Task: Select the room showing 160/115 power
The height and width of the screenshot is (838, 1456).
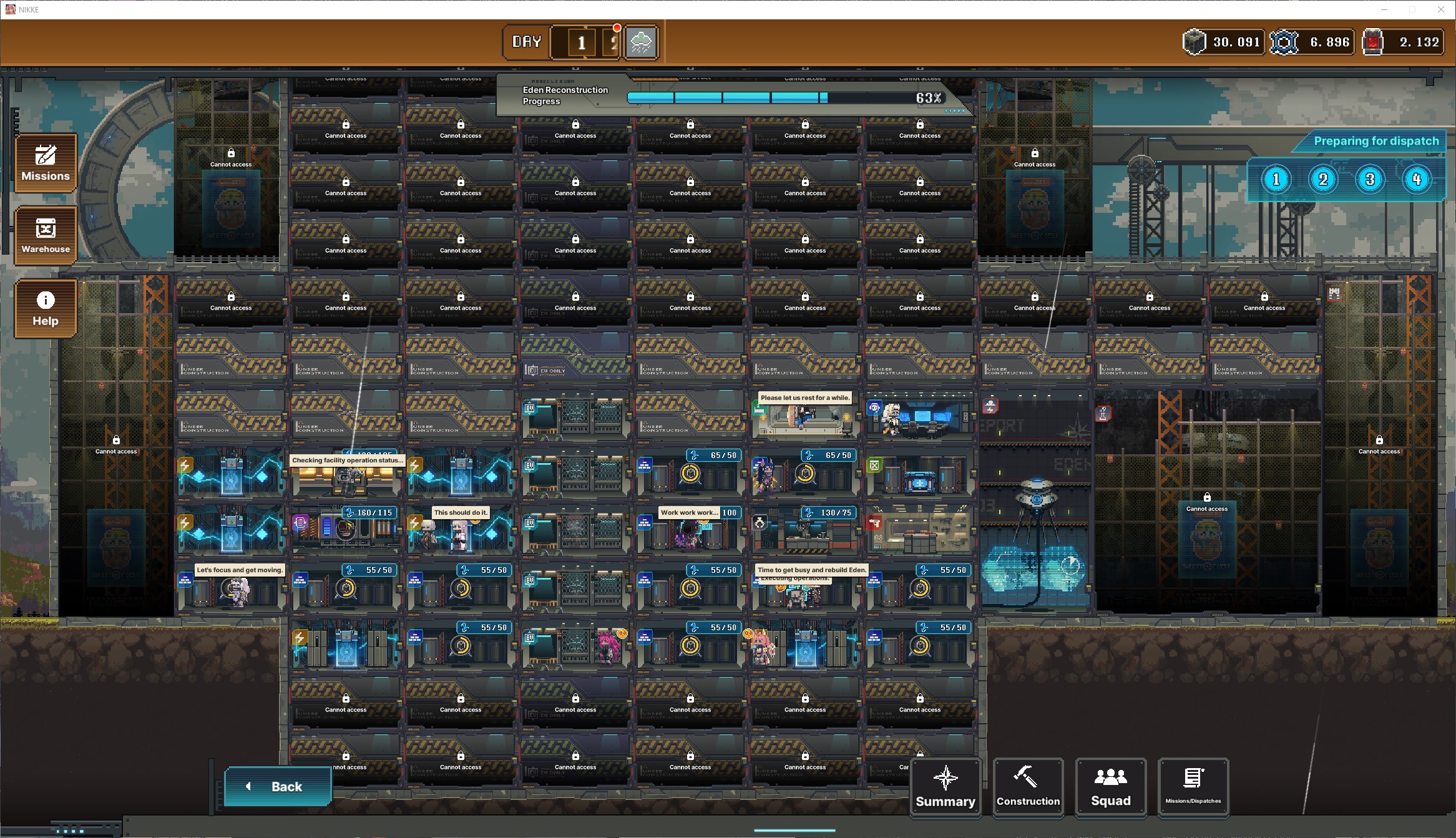Action: pyautogui.click(x=345, y=531)
